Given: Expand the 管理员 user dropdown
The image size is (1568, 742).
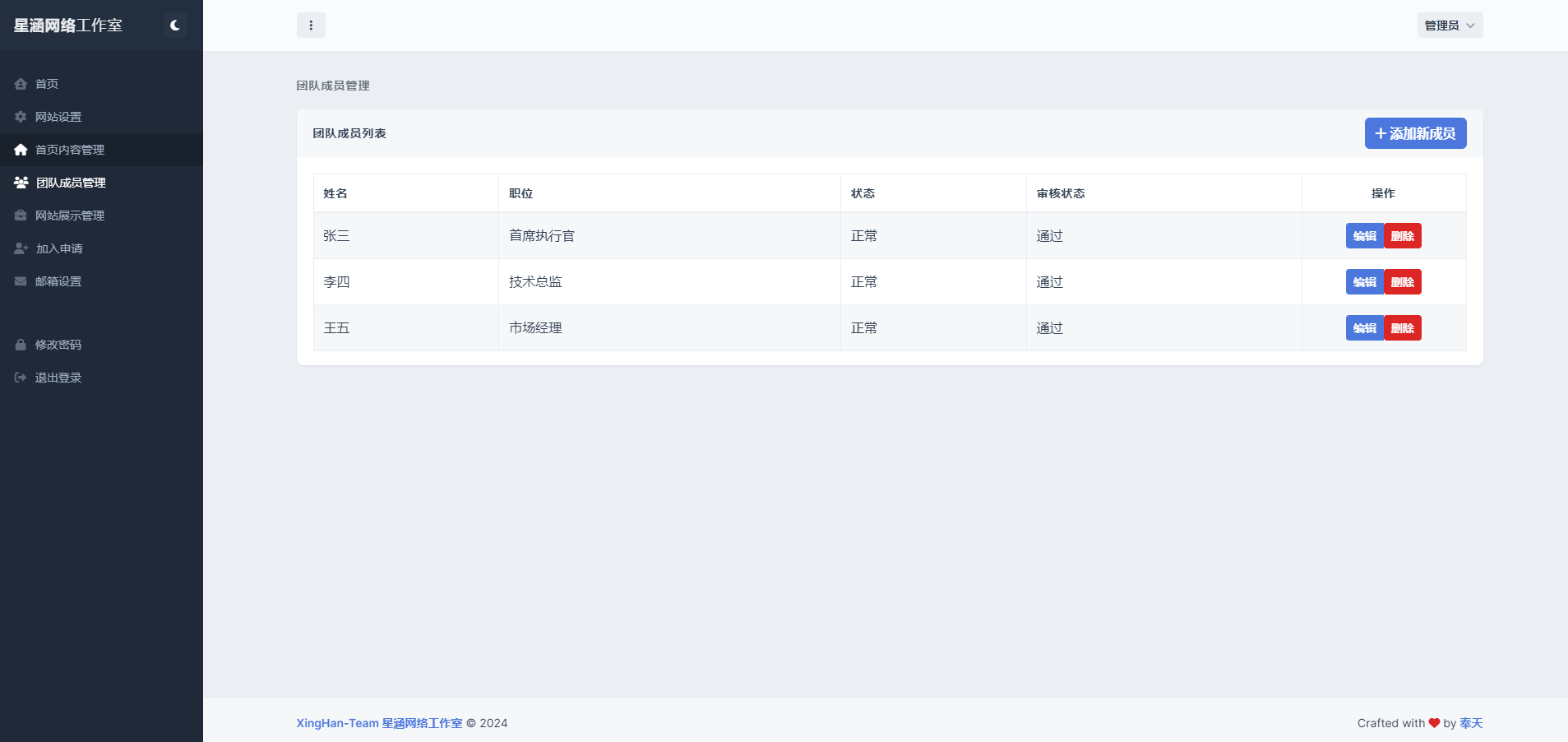Looking at the screenshot, I should (1449, 26).
